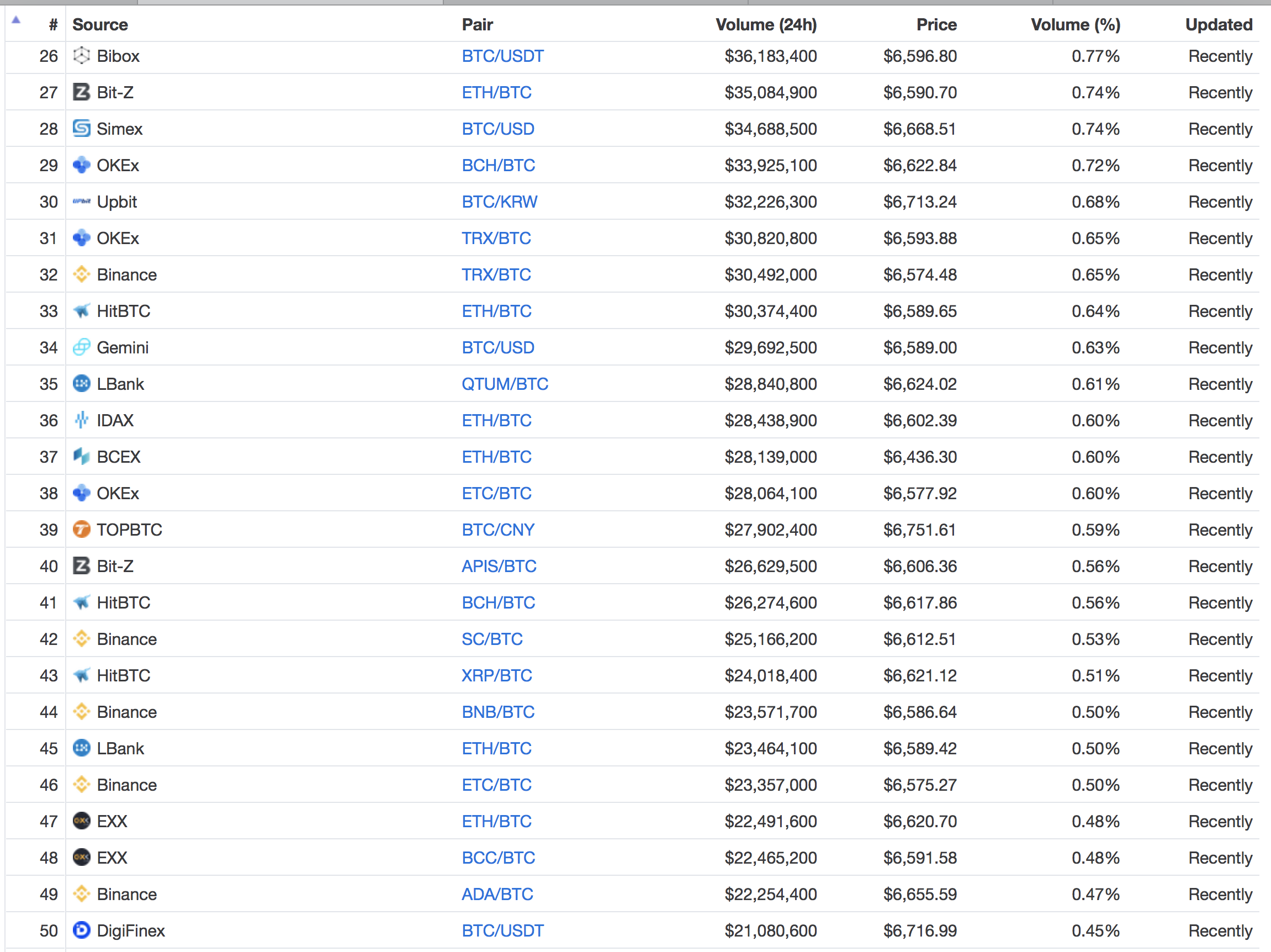This screenshot has width=1271, height=952.
Task: Select the 0.45% volume share cell
Action: pos(1095,930)
